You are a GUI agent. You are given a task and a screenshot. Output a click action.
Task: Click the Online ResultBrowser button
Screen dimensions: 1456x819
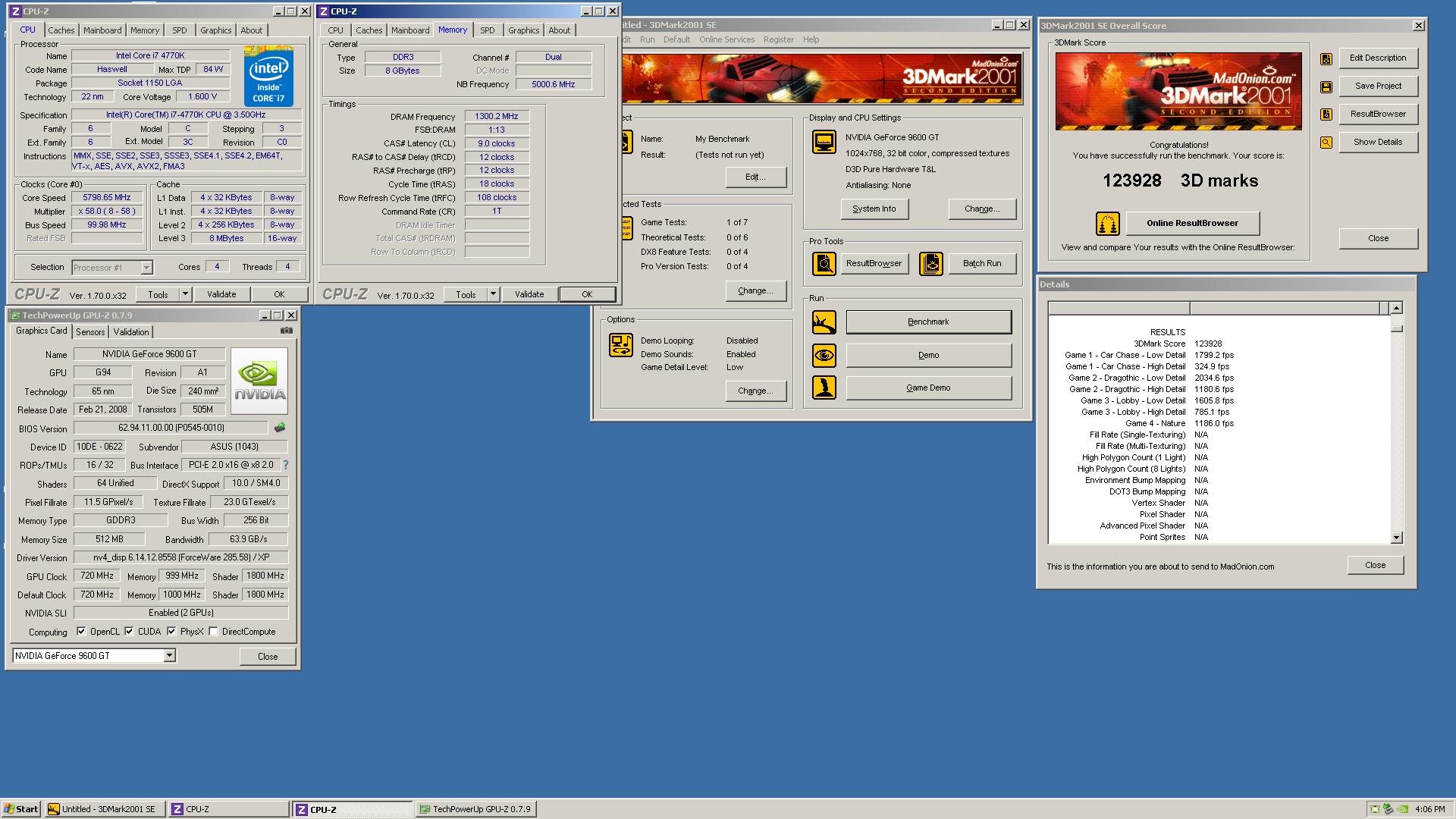tap(1192, 223)
